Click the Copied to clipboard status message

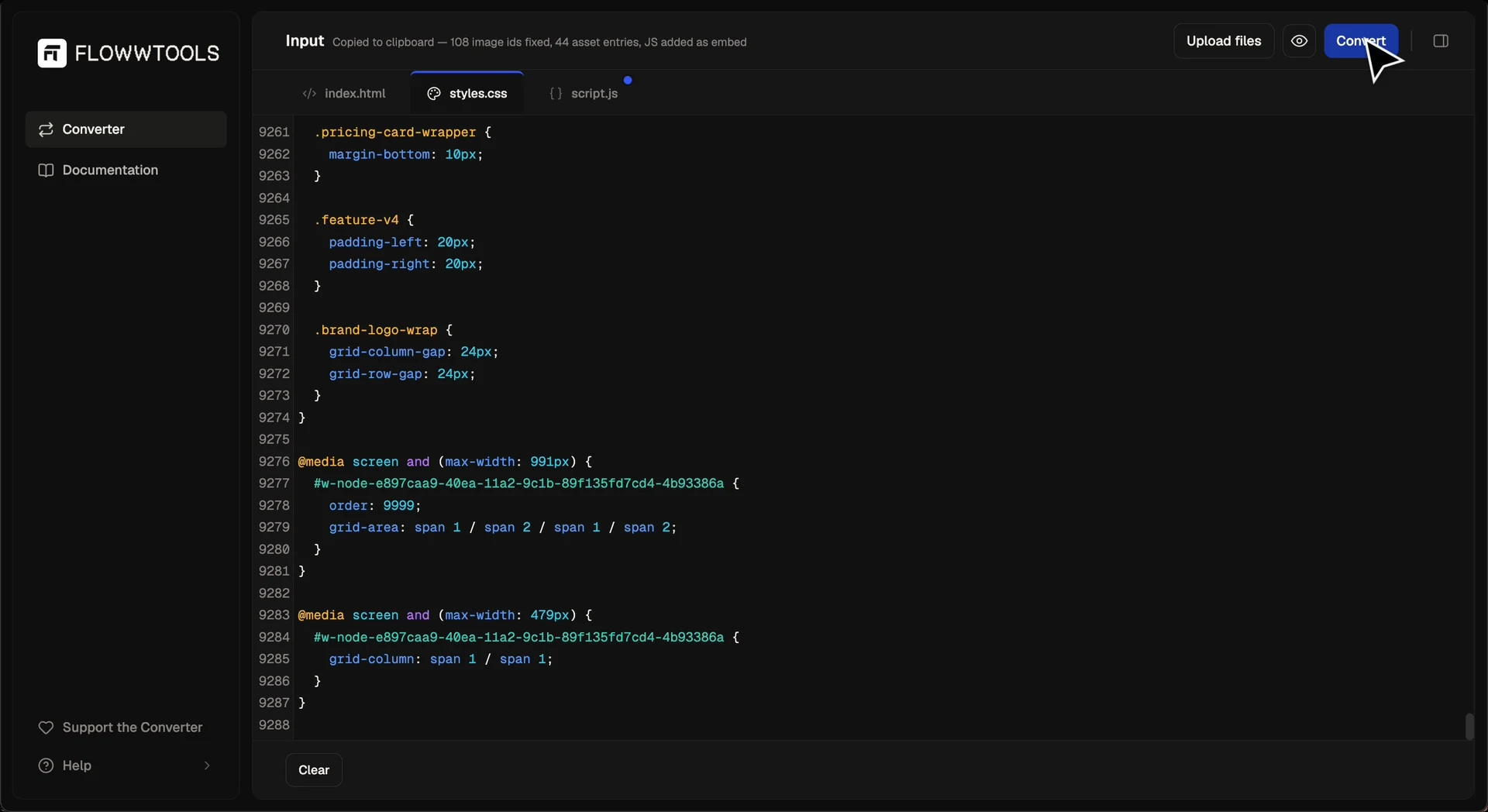539,43
